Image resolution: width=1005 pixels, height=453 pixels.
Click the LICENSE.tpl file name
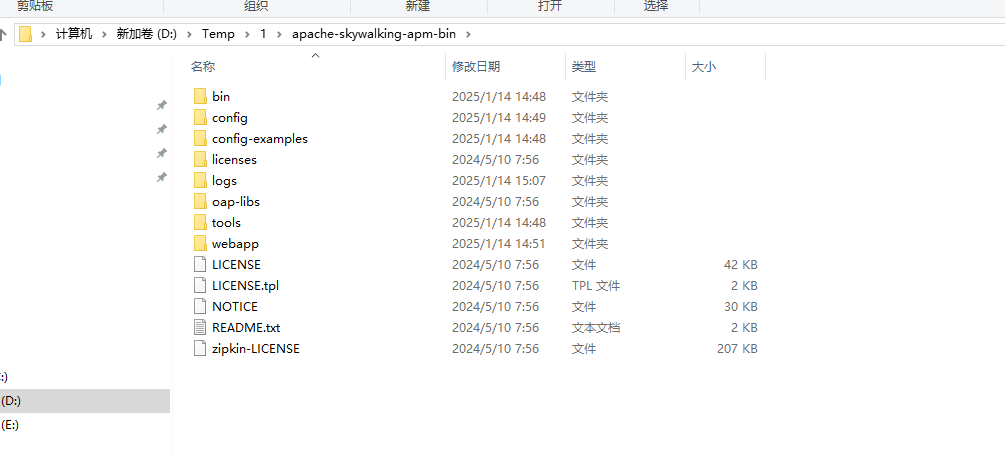click(x=245, y=286)
